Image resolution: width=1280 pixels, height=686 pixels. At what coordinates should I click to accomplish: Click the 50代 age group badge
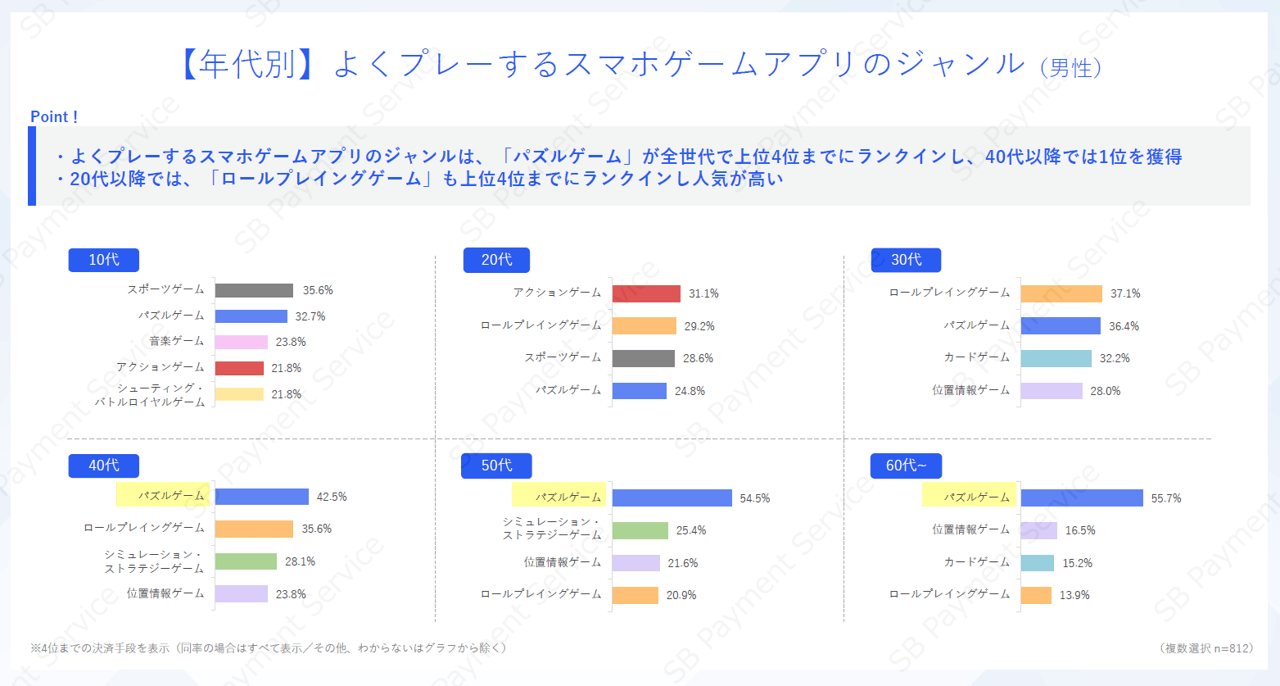pos(496,466)
